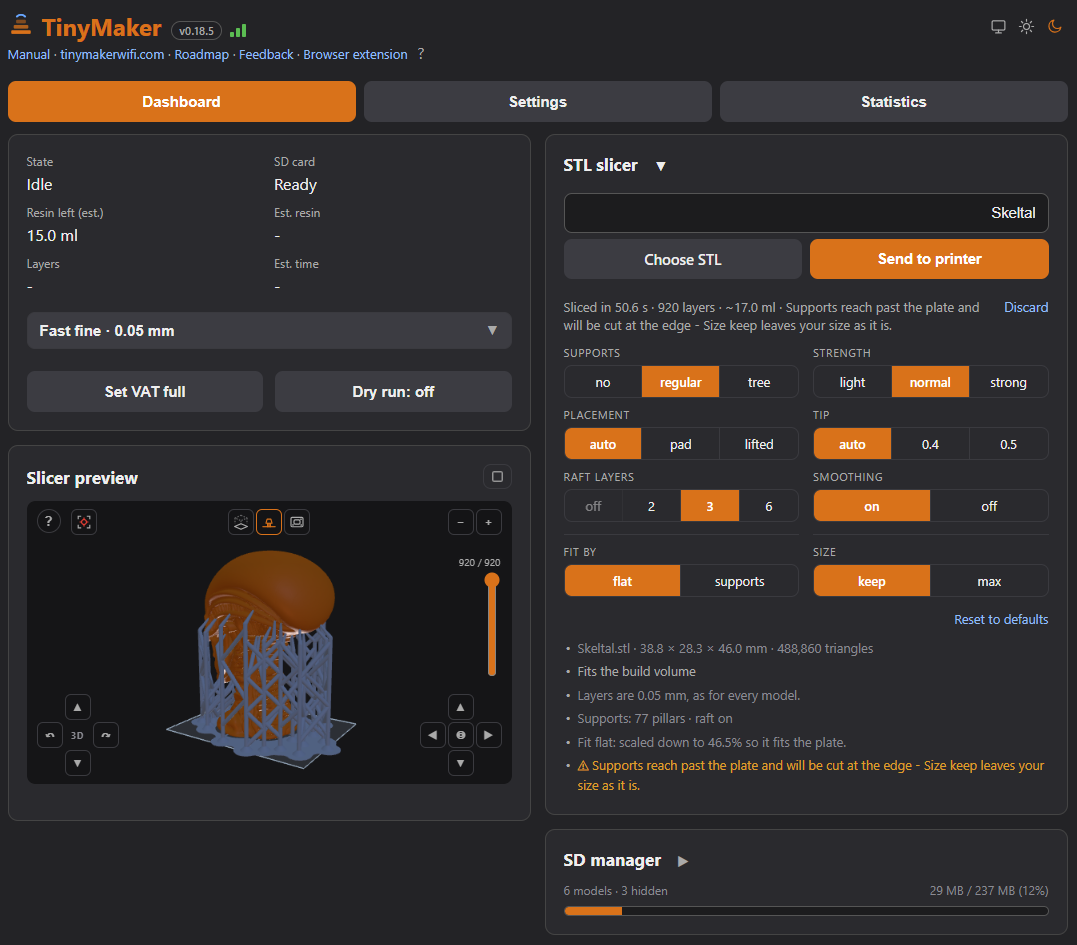Switch to light theme with sun icon
The height and width of the screenshot is (945, 1077).
1026,27
